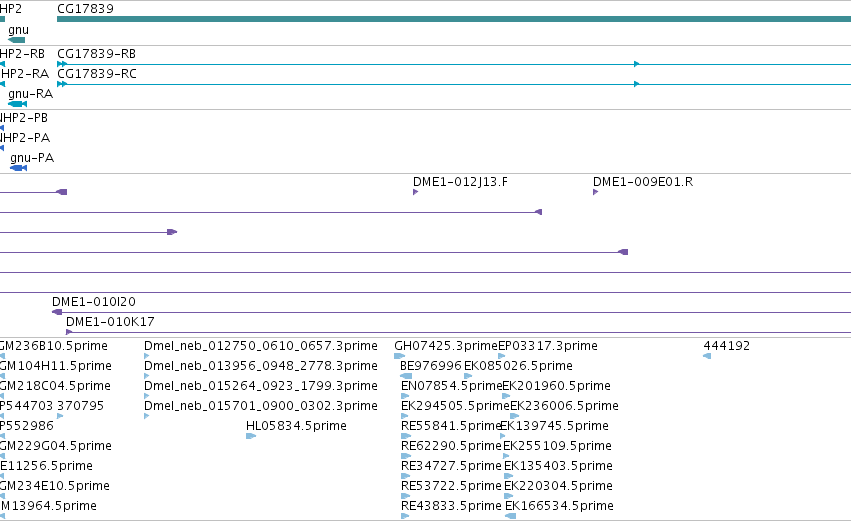This screenshot has height=521, width=851.
Task: Open Dmel_neb_013956_0948_2778.3prime label
Action: tap(261, 366)
